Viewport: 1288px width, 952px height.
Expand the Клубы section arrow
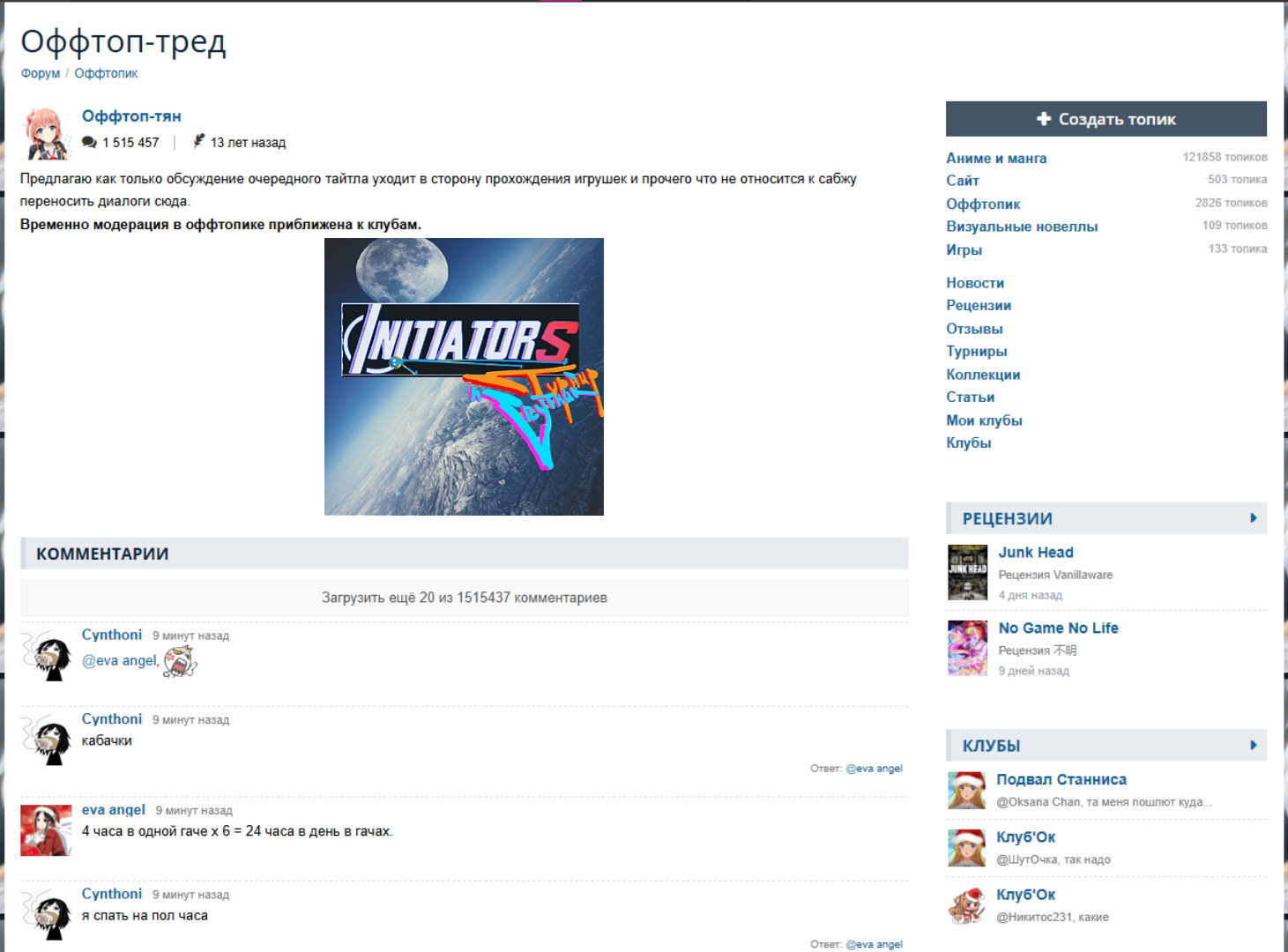pyautogui.click(x=1253, y=746)
